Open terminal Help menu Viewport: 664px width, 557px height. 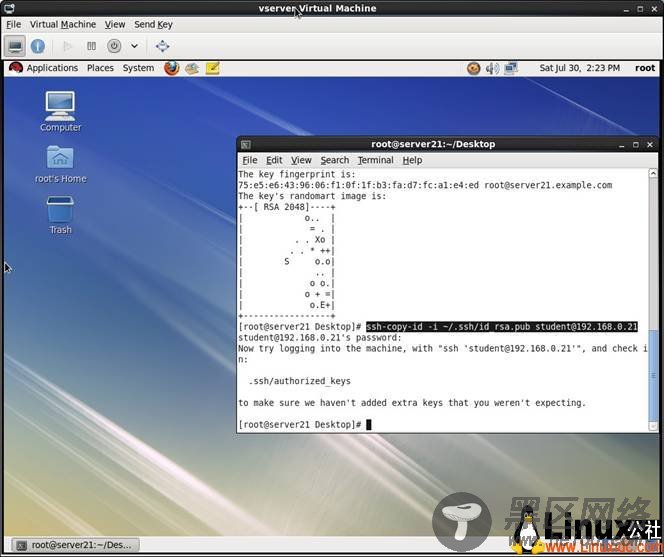(412, 160)
